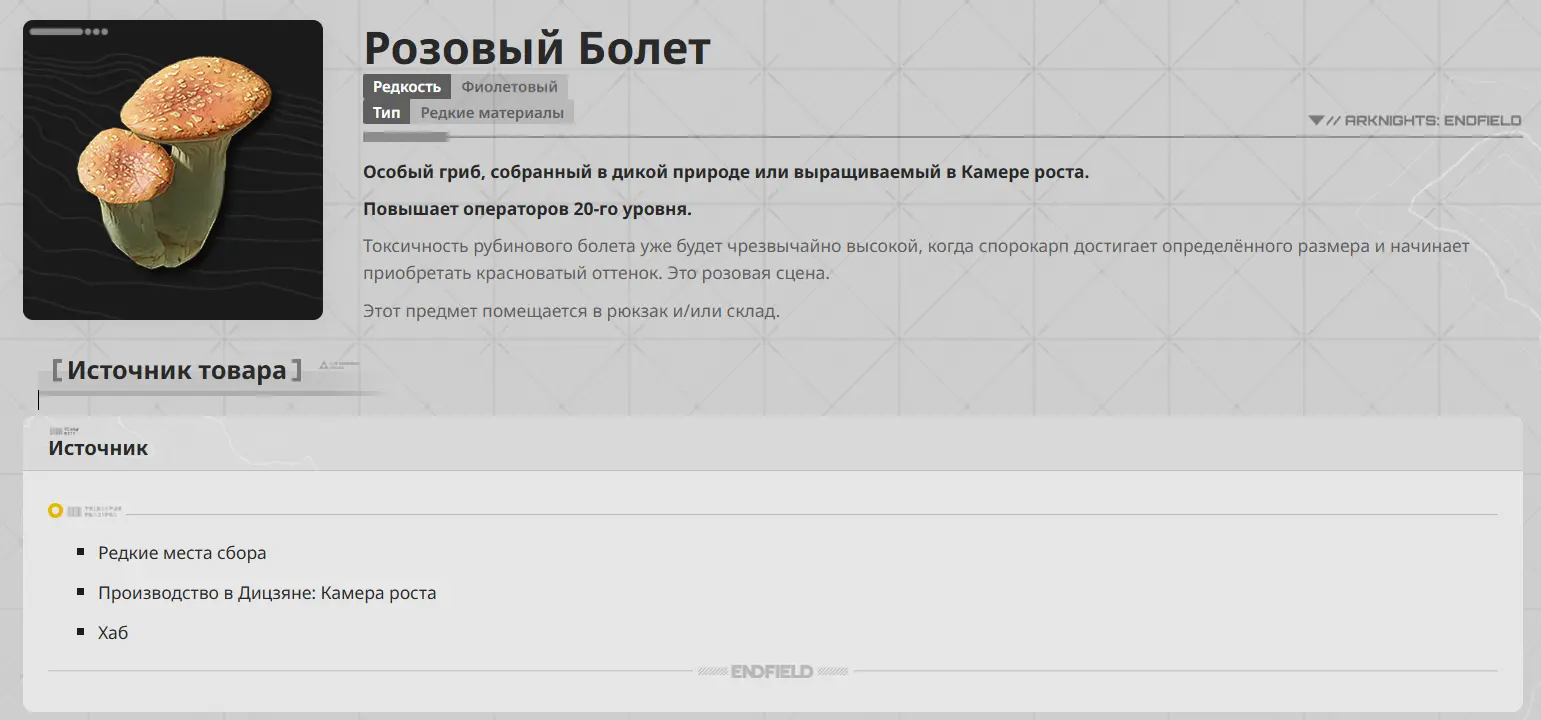Select the Тип label tag
This screenshot has width=1541, height=720.
(x=386, y=113)
